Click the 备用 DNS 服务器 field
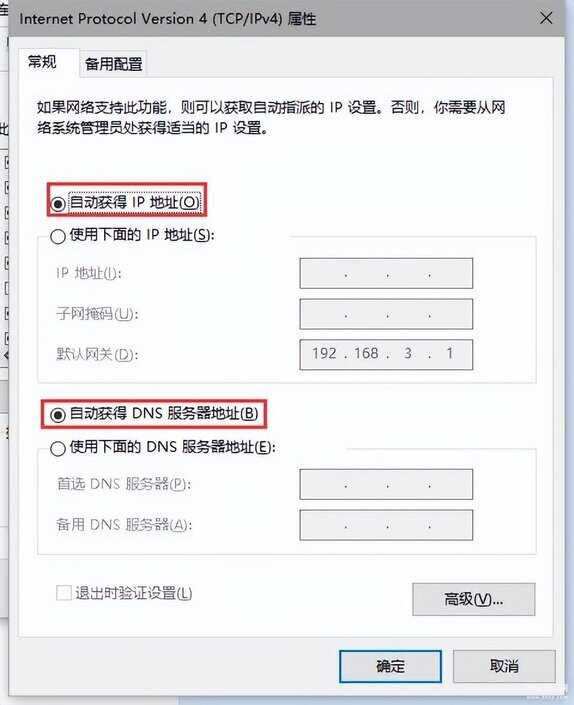 pos(386,525)
